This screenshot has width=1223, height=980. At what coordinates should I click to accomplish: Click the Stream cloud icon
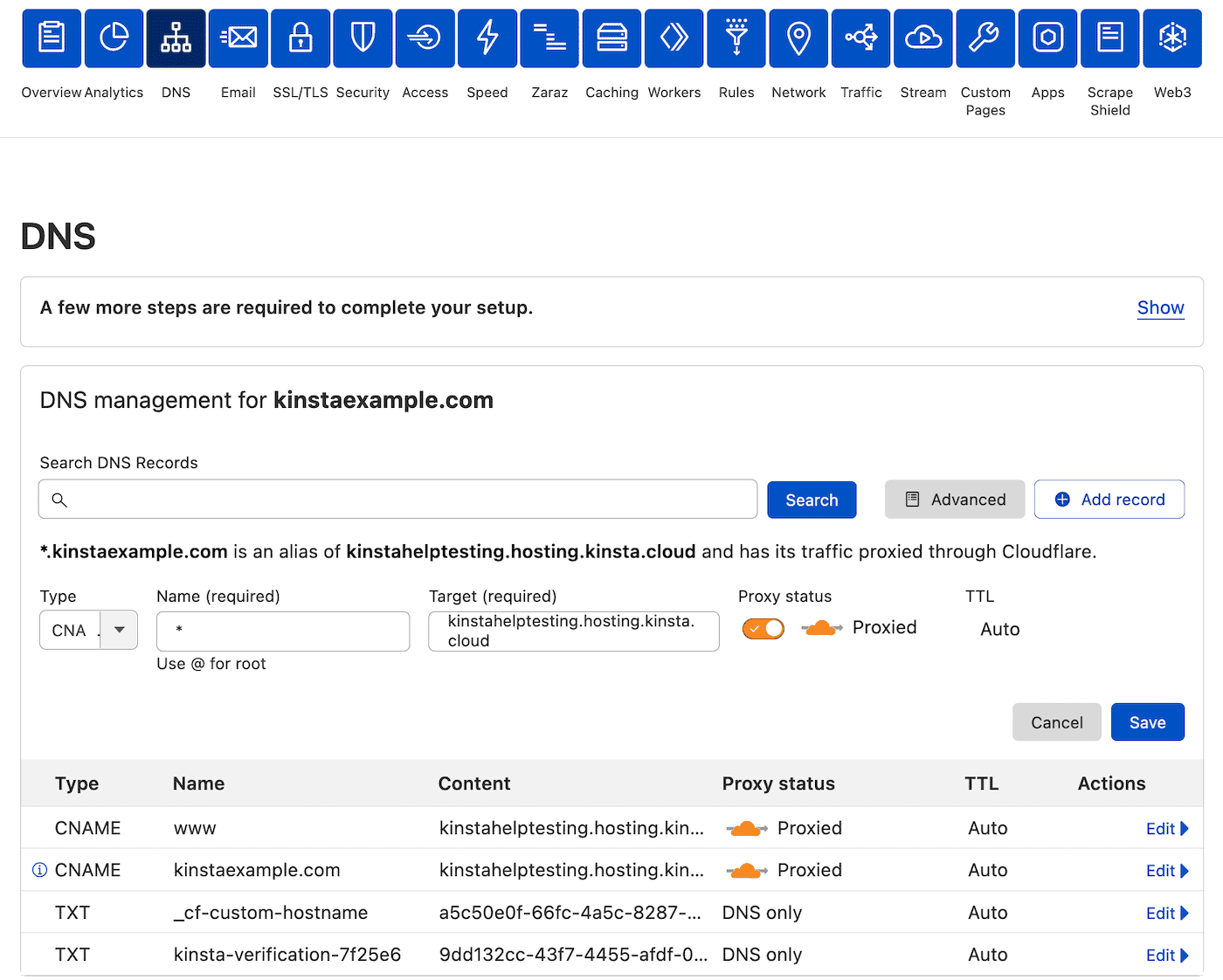click(922, 38)
